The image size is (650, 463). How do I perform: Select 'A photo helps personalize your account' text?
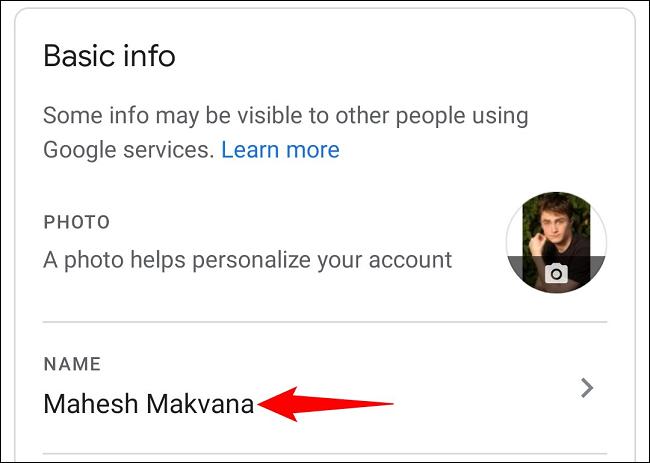click(x=247, y=260)
